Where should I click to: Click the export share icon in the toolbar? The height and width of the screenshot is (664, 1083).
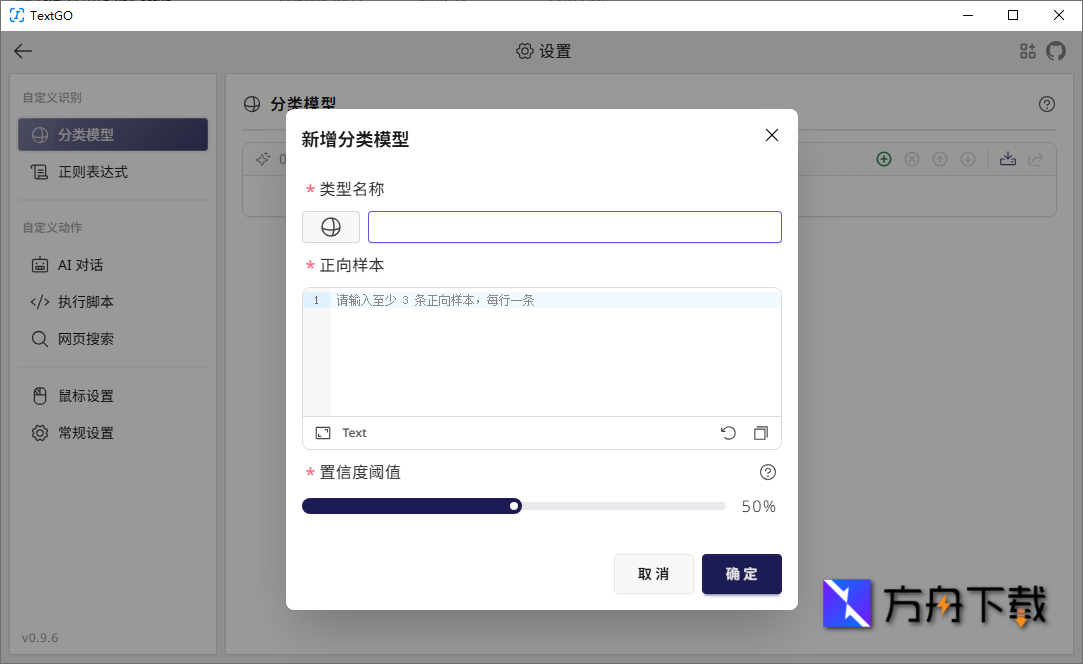tap(1036, 158)
